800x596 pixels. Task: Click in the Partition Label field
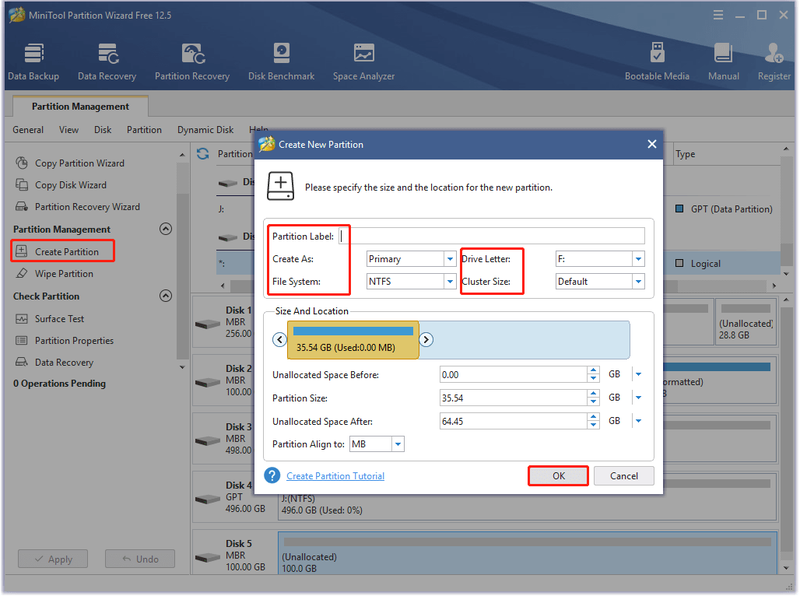pos(492,236)
